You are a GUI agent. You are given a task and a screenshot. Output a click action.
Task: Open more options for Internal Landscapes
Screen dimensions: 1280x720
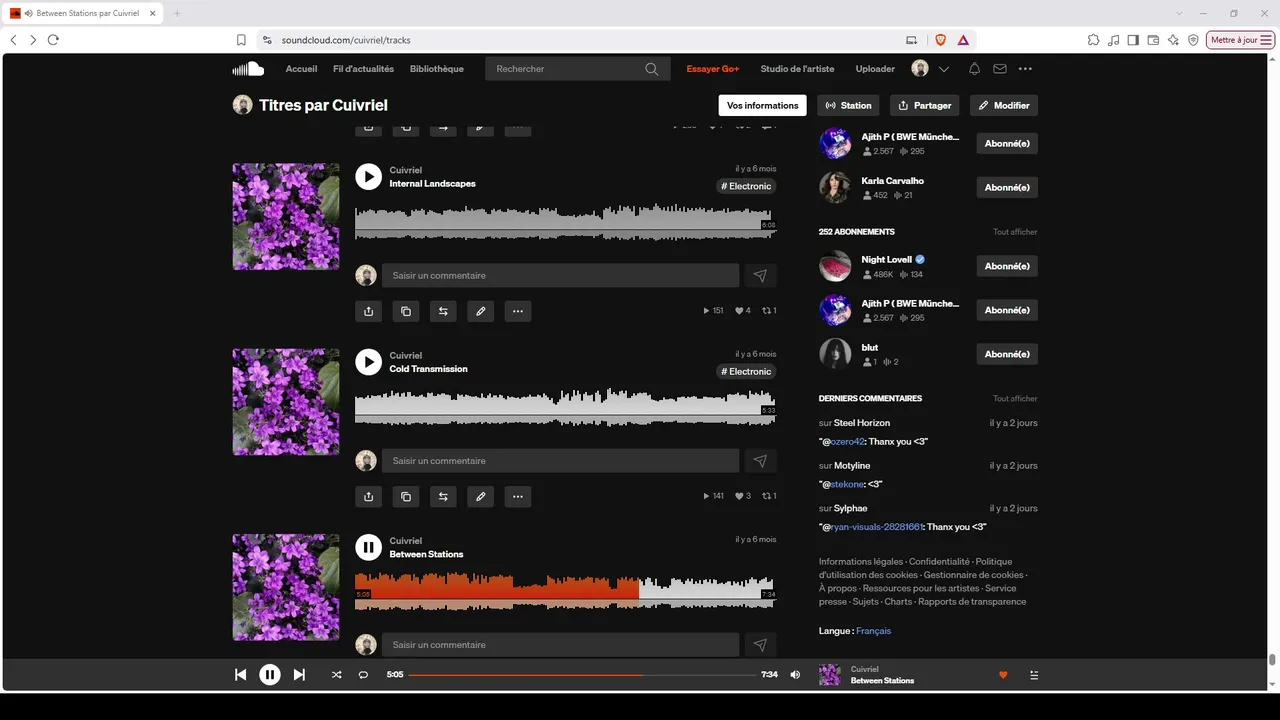point(518,311)
